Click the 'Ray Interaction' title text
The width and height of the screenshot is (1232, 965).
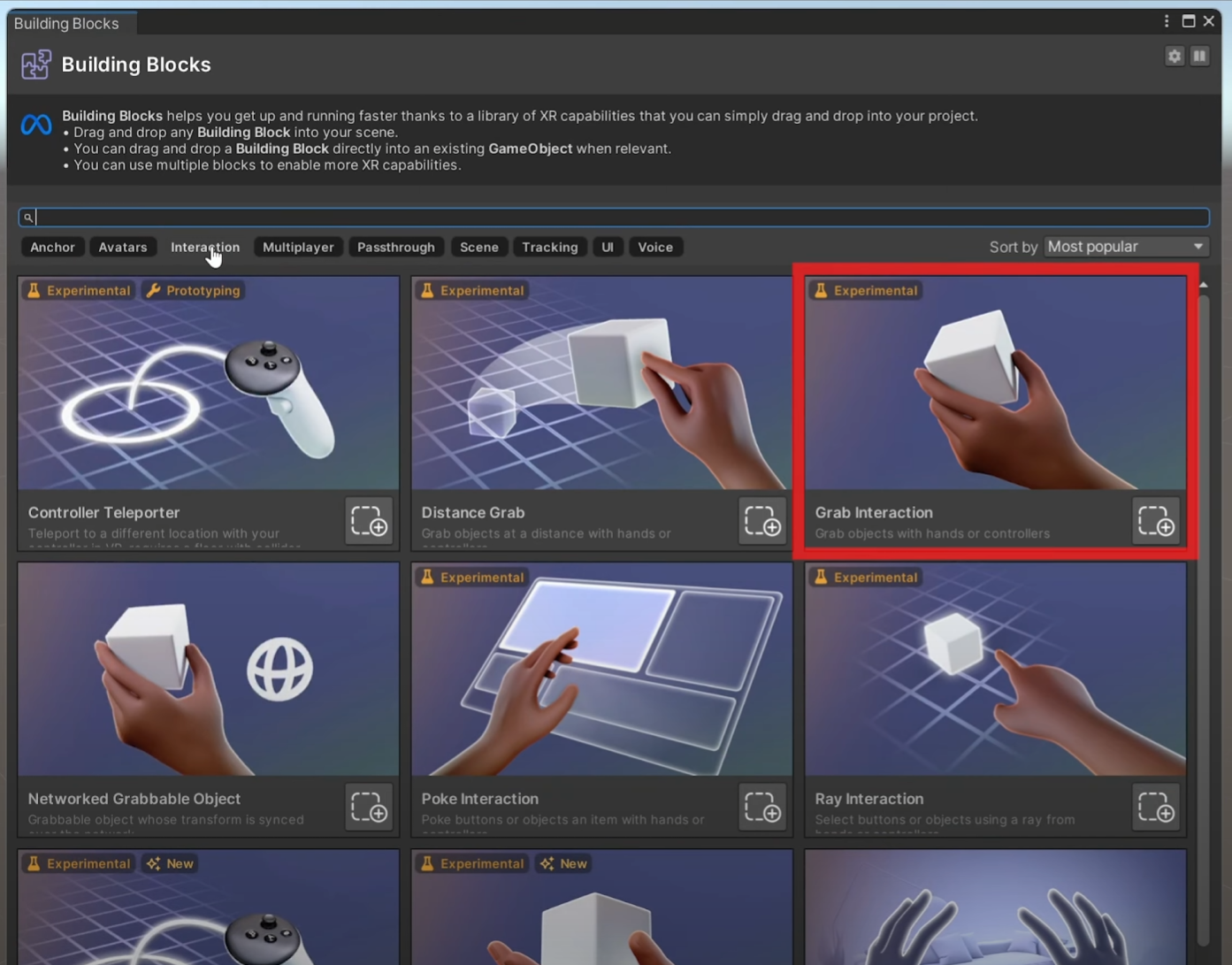coord(869,799)
